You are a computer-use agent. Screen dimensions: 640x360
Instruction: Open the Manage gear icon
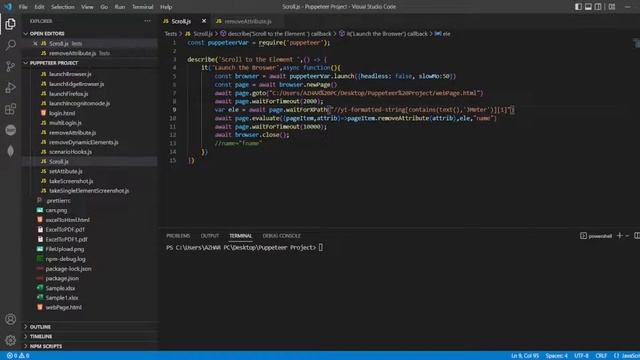(11, 340)
